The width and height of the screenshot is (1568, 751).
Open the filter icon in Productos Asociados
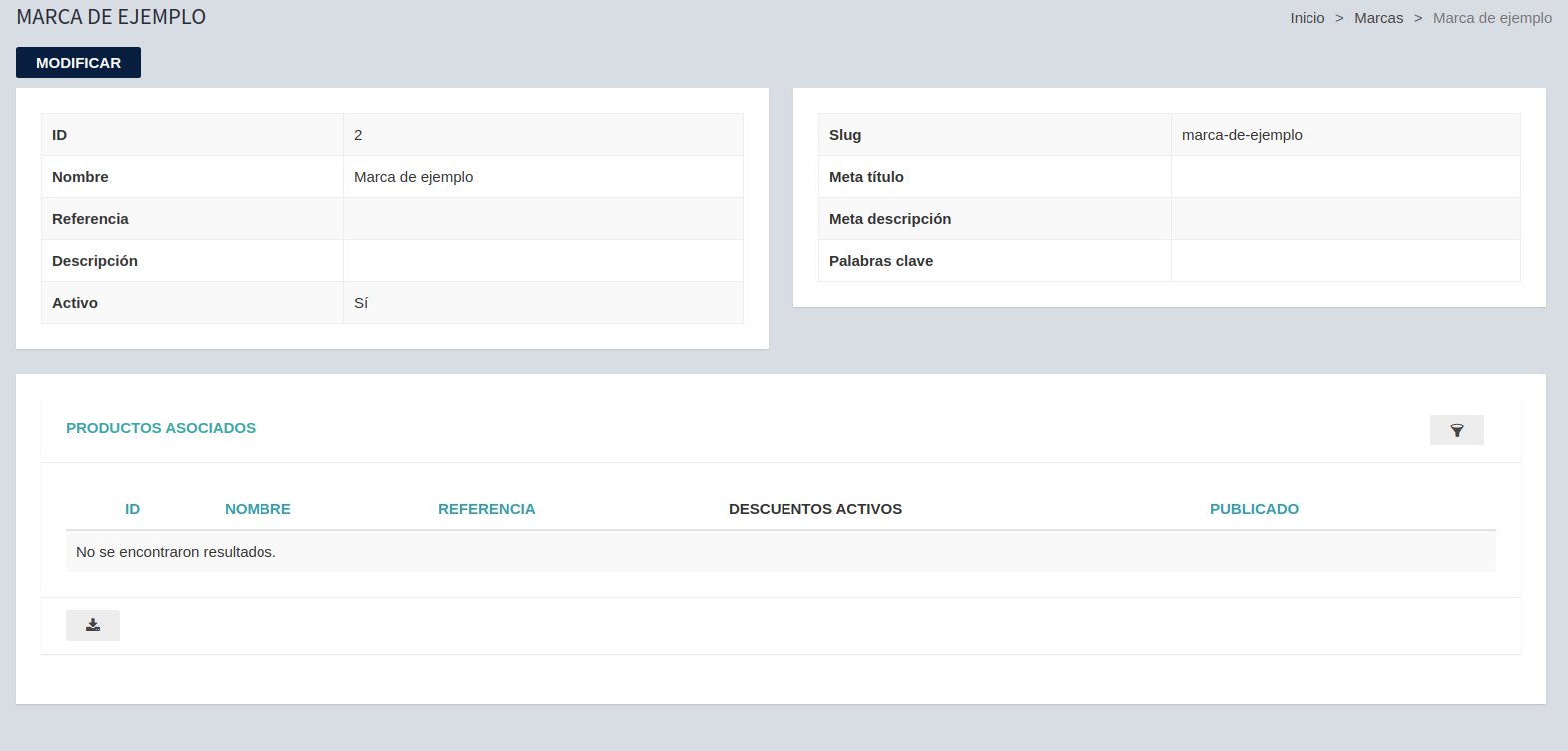(x=1456, y=430)
